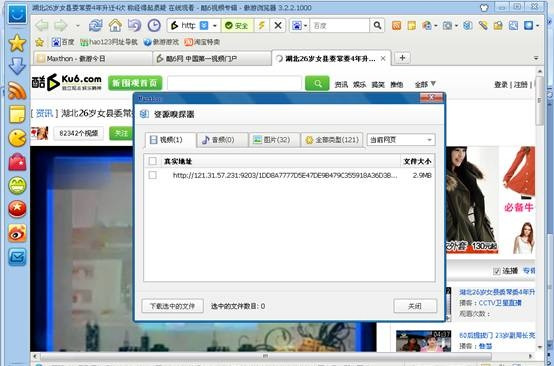Click the CCTV卫星直播 uploader link
554x366 pixels.
(500, 303)
